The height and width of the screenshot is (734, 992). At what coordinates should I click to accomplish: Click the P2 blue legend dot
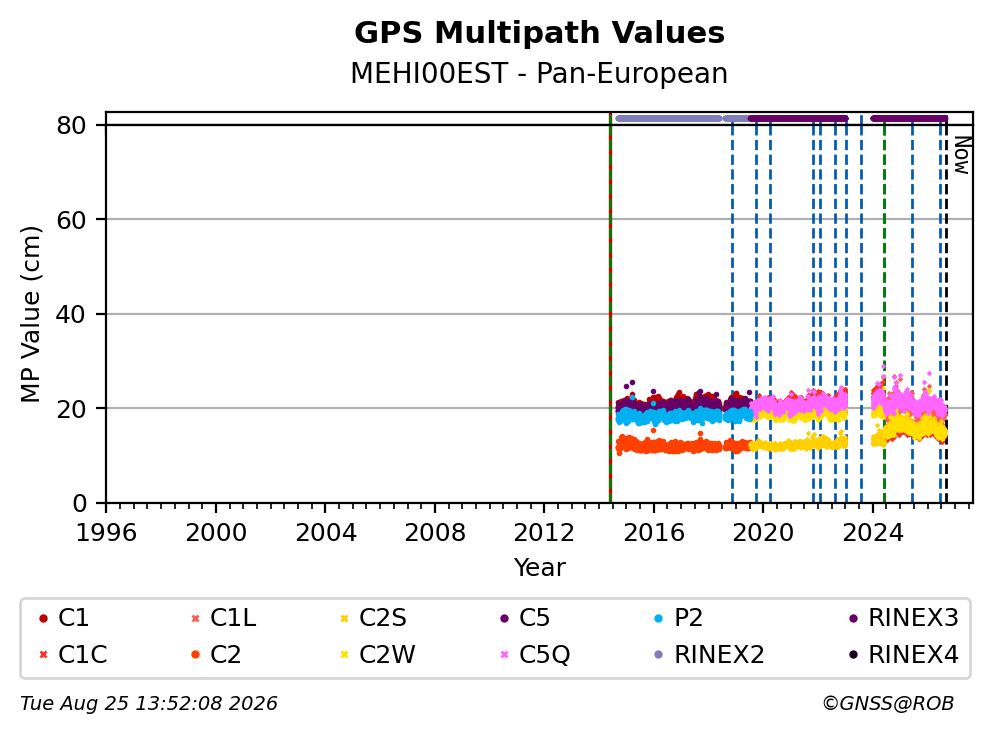(x=659, y=618)
